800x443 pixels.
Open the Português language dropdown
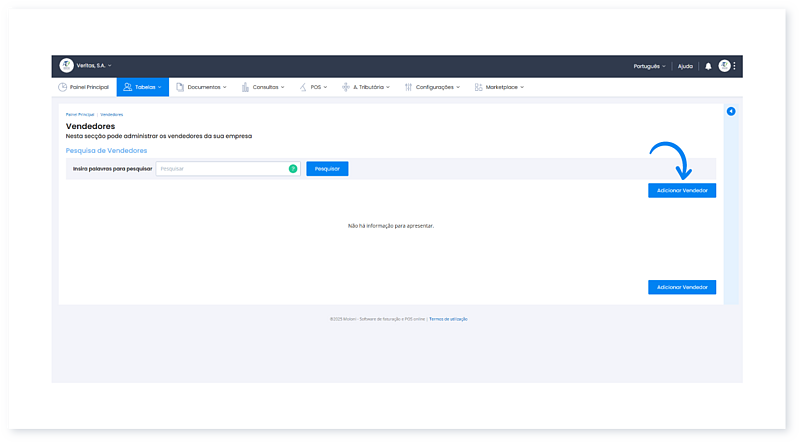(x=649, y=66)
